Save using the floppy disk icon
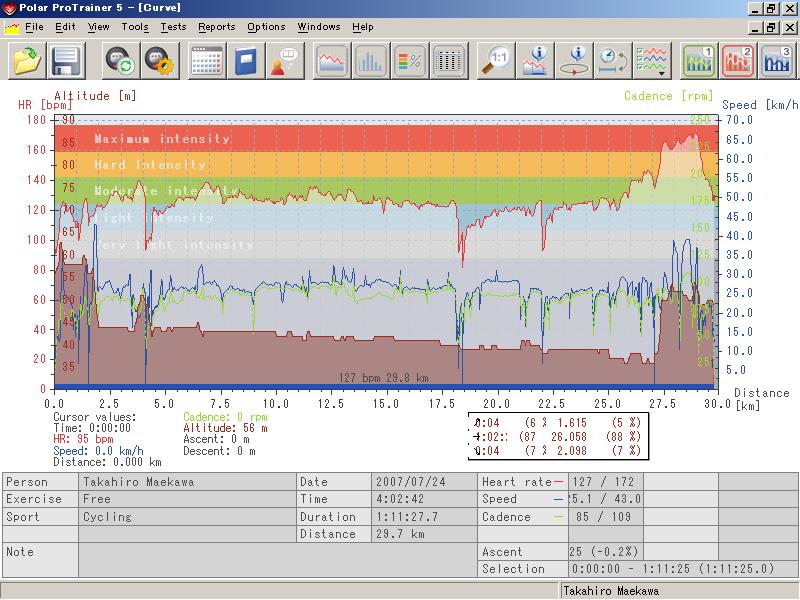This screenshot has width=800, height=600. (66, 61)
